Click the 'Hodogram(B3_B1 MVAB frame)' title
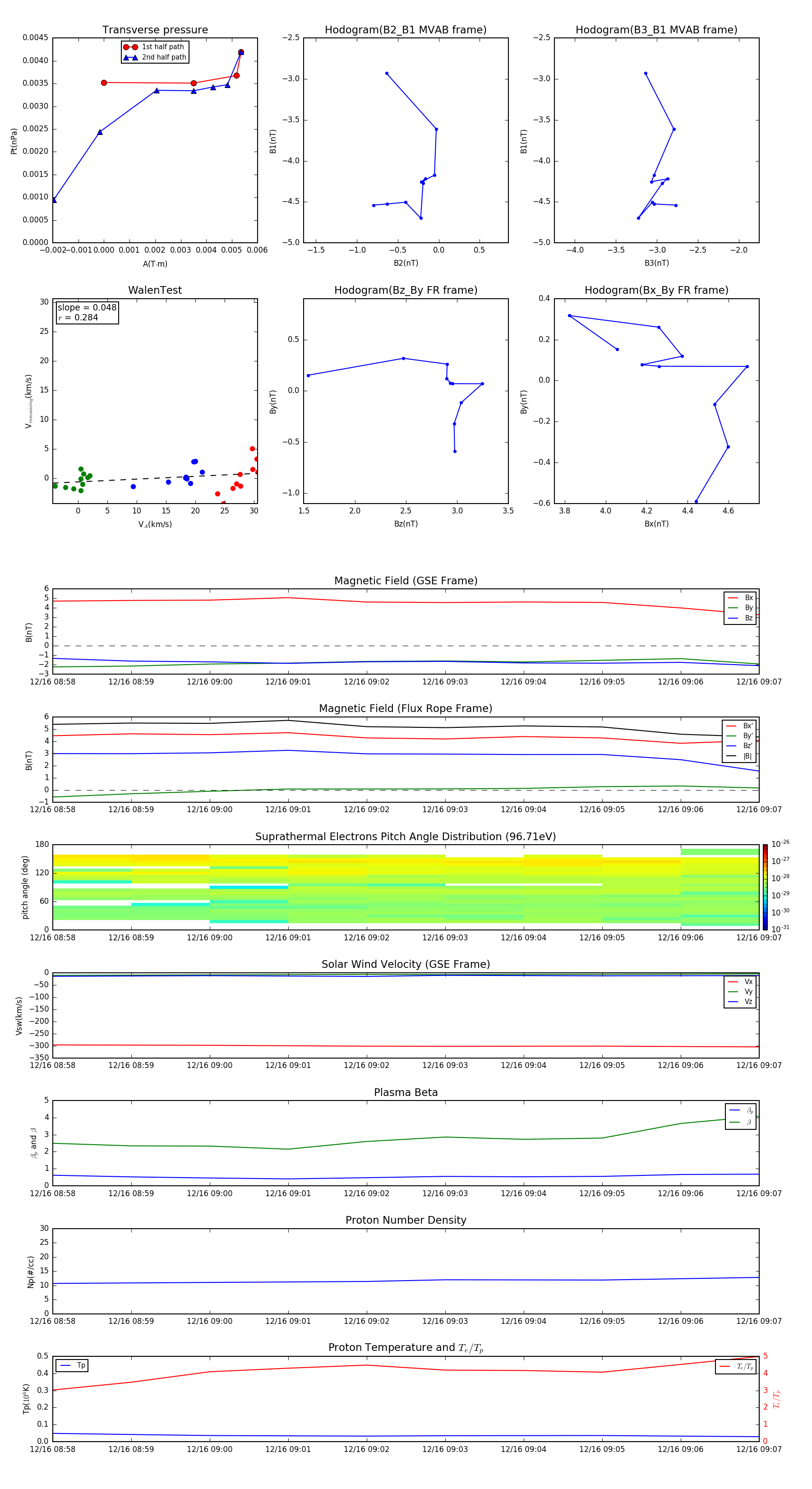The height and width of the screenshot is (1489, 812). [656, 29]
